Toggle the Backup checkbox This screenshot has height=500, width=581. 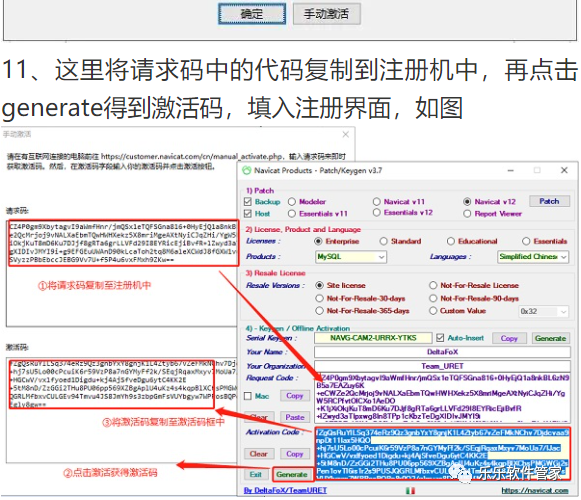click(248, 202)
